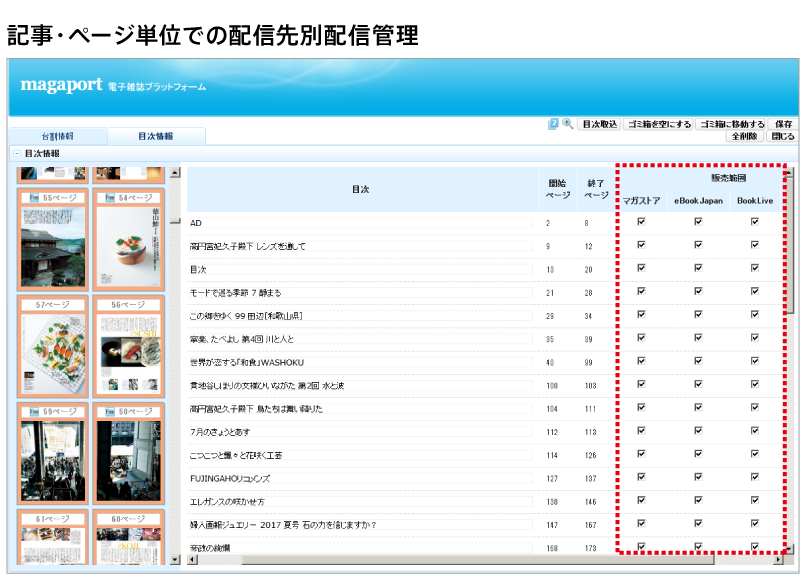This screenshot has width=800, height=575.
Task: Open the 55ページ page thumbnail
Action: pos(53,240)
